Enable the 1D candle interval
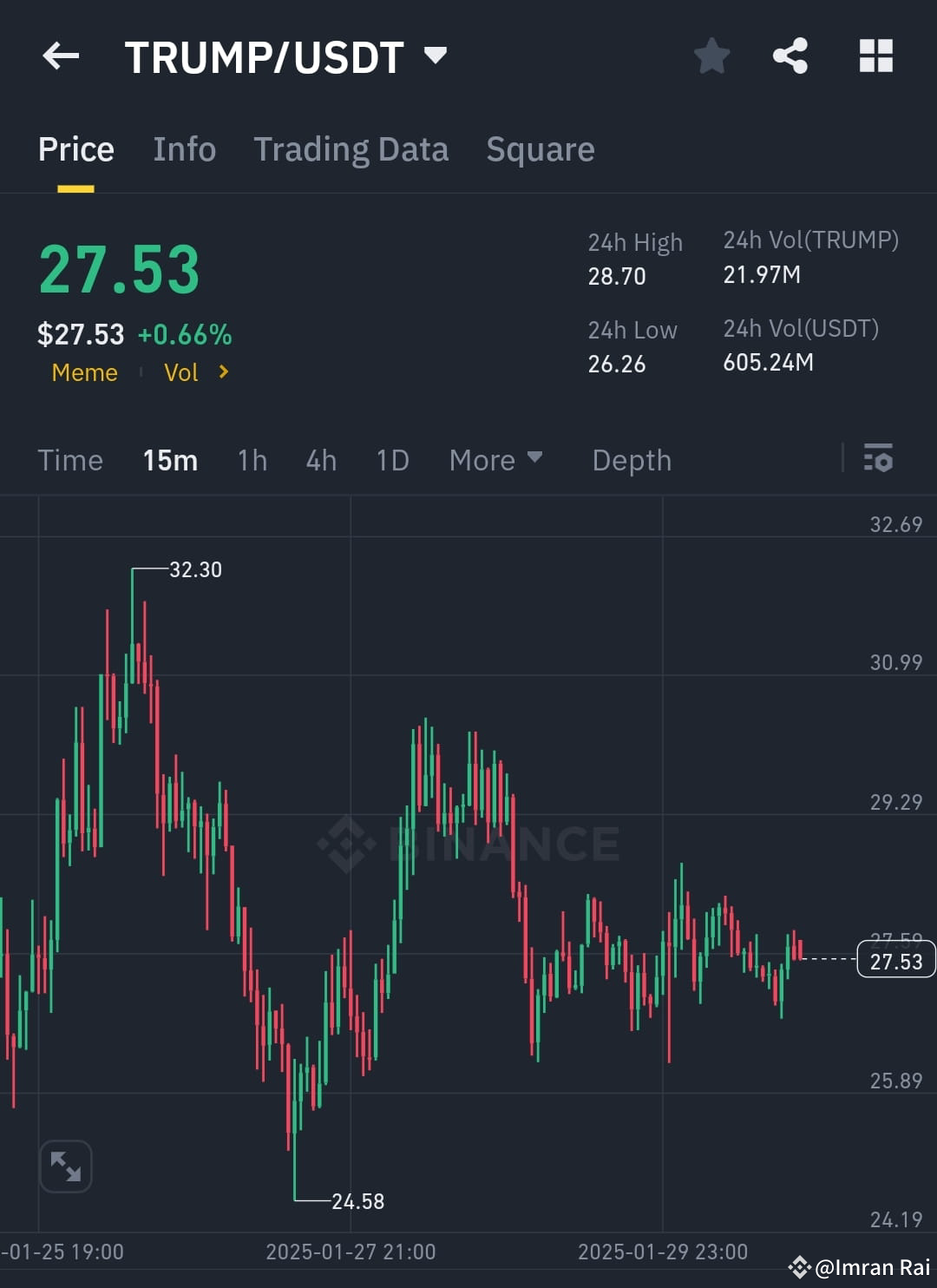 tap(391, 460)
